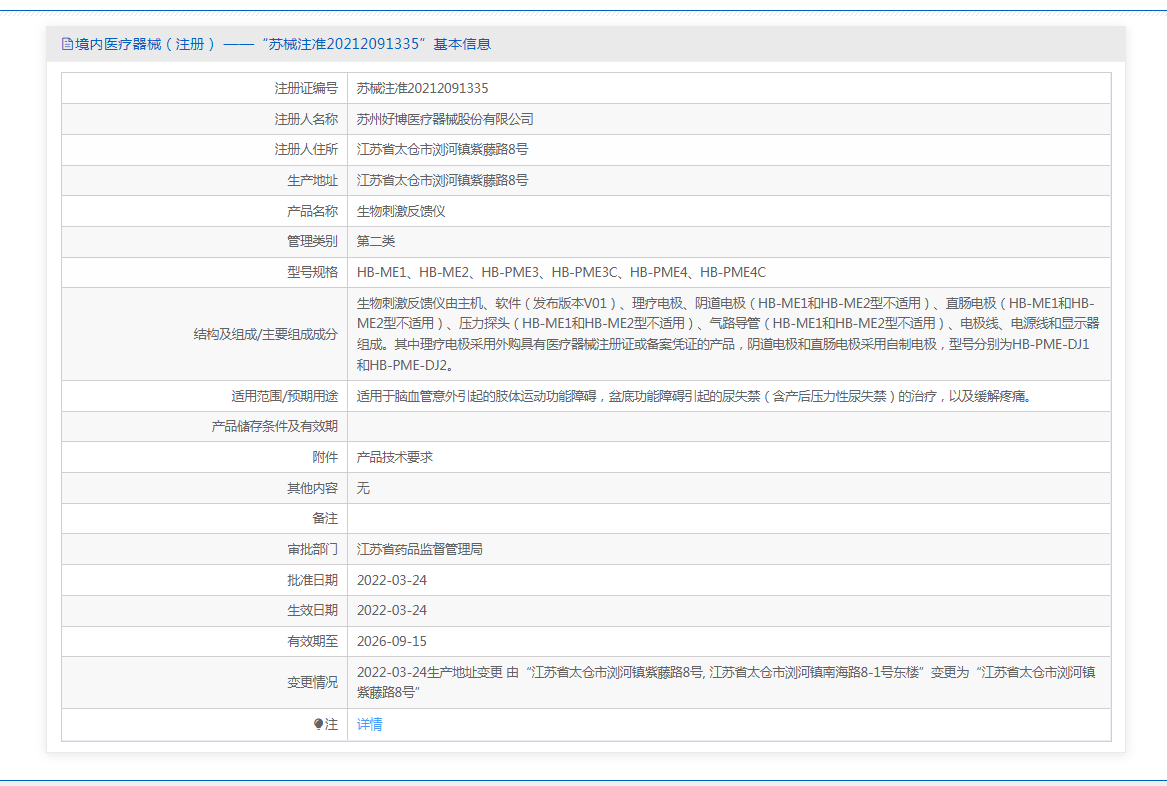Image resolution: width=1167 pixels, height=786 pixels.
Task: Select product name 生物刺激反馈仪
Action: tap(401, 211)
